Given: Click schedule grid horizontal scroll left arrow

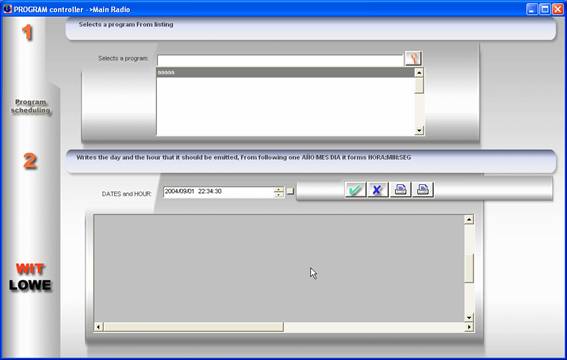Looking at the screenshot, I should coord(98,327).
